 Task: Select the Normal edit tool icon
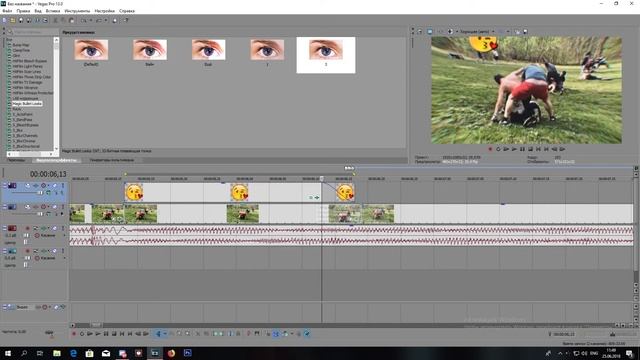pyautogui.click(x=158, y=334)
